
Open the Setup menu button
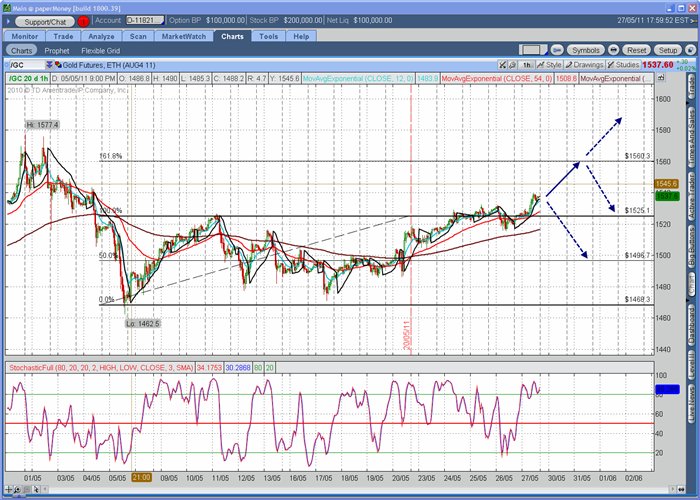[668, 50]
